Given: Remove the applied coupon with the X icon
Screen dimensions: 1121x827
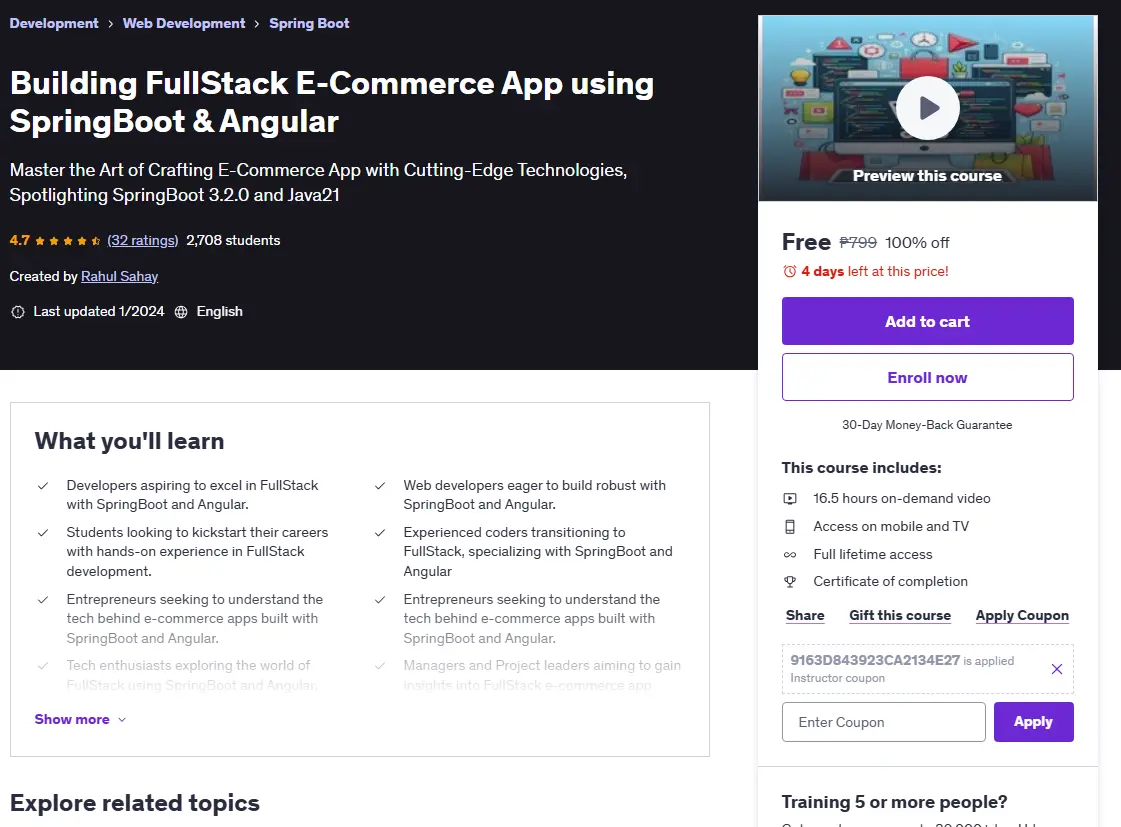Looking at the screenshot, I should [1057, 669].
